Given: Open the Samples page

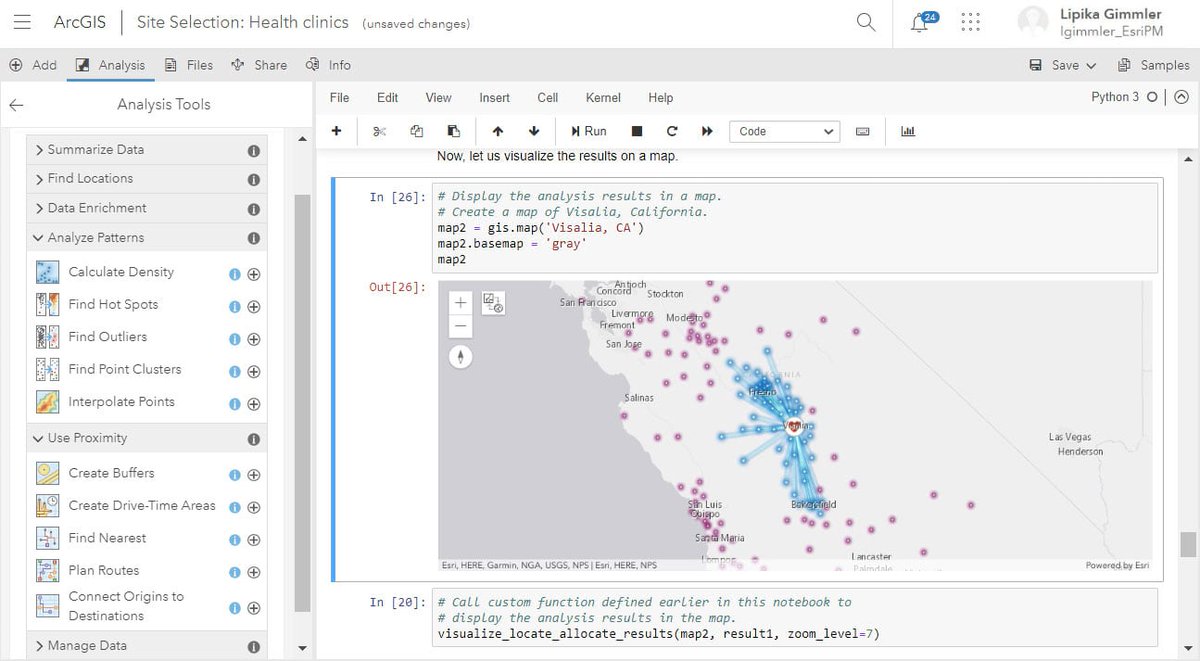Looking at the screenshot, I should click(1163, 64).
